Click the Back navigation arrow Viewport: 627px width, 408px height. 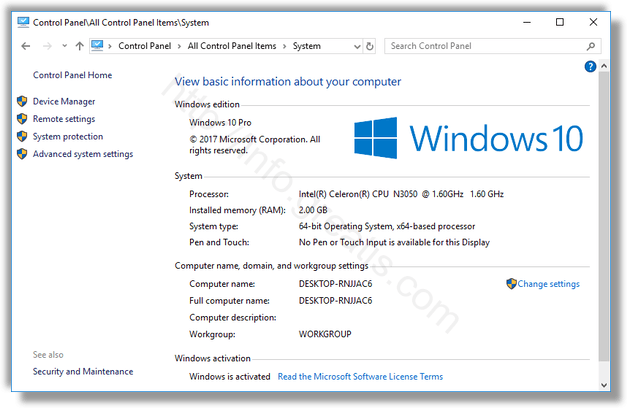[26, 46]
